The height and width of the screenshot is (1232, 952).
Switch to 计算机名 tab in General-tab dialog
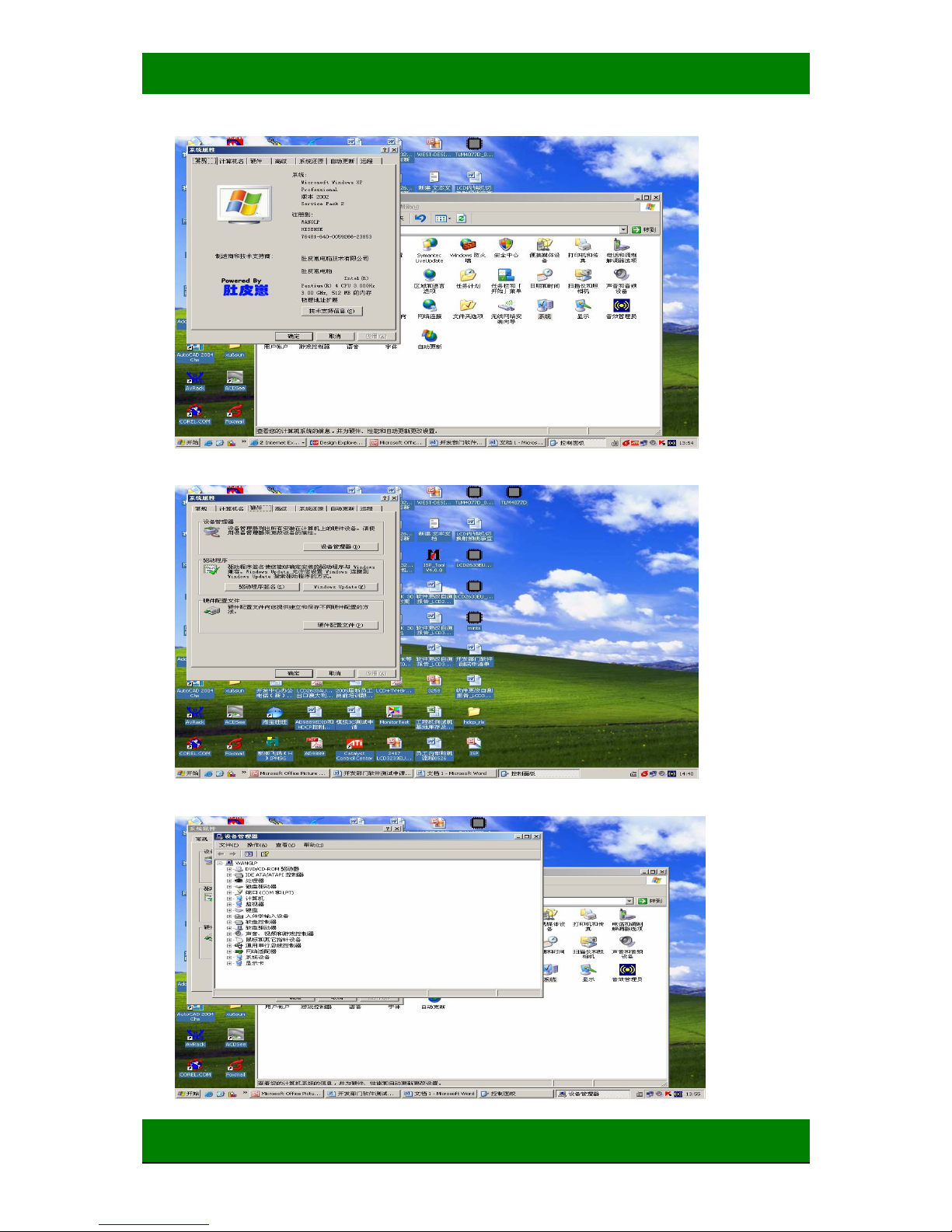click(x=232, y=161)
